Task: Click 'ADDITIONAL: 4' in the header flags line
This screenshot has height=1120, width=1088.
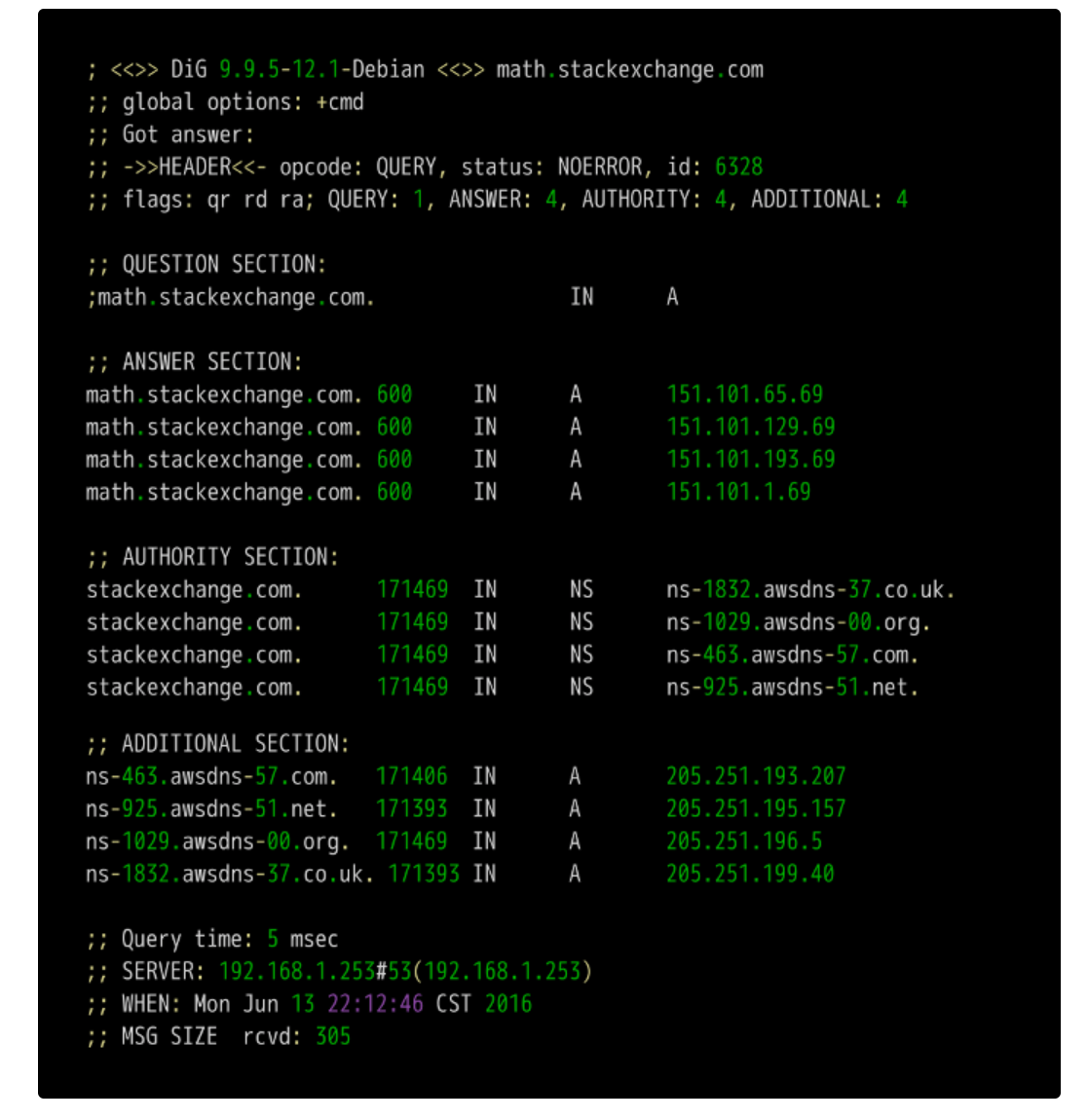Action: coord(830,200)
